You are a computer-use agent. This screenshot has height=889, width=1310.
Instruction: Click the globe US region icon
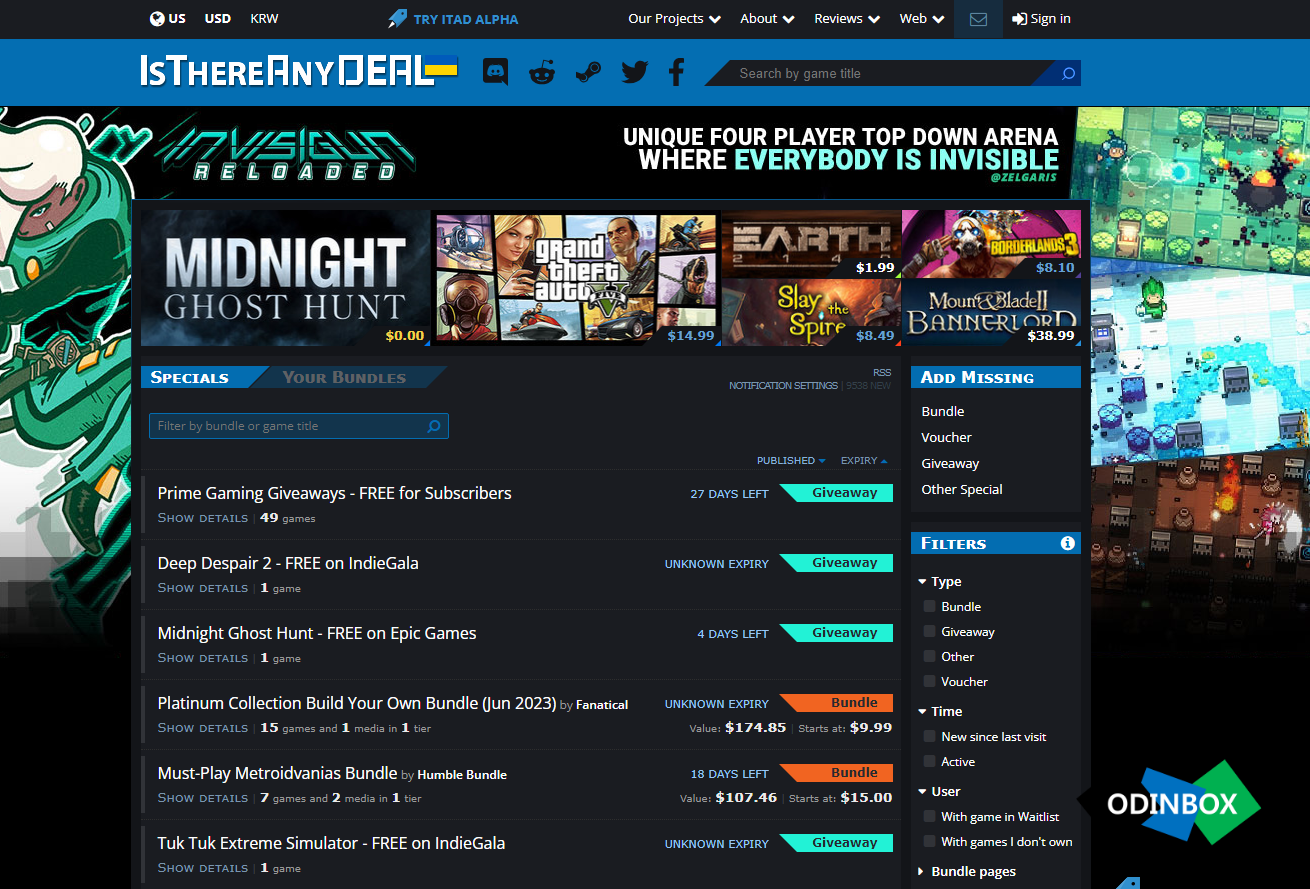(x=157, y=18)
